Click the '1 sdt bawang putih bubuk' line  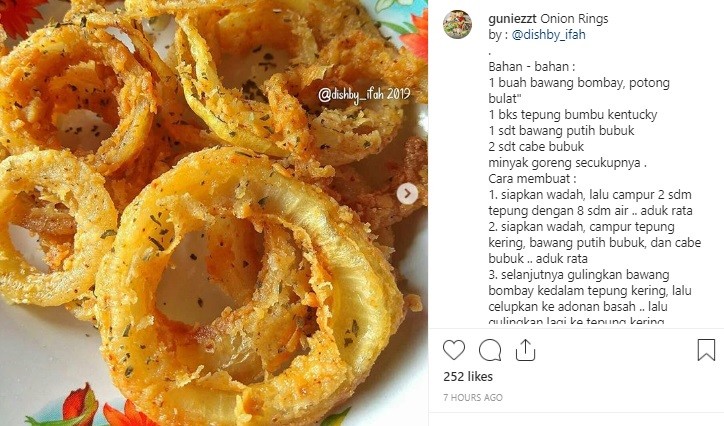click(x=561, y=131)
